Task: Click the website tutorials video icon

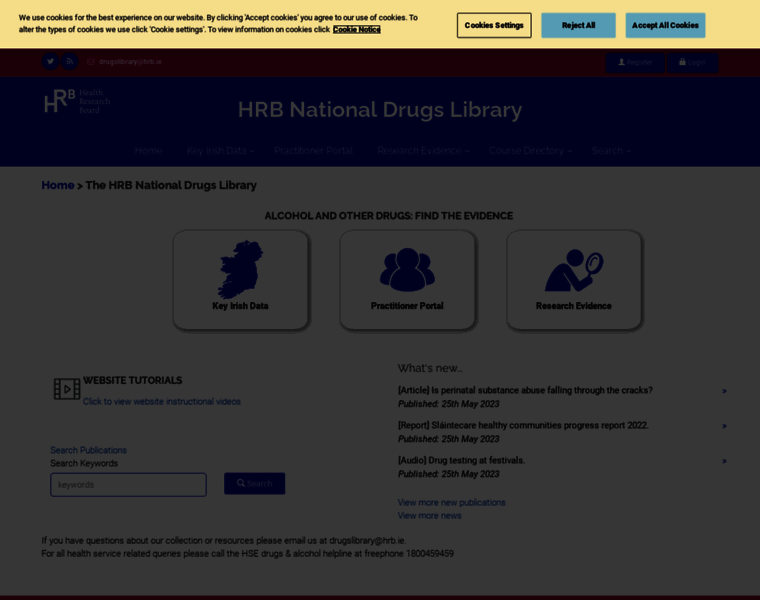Action: click(67, 389)
